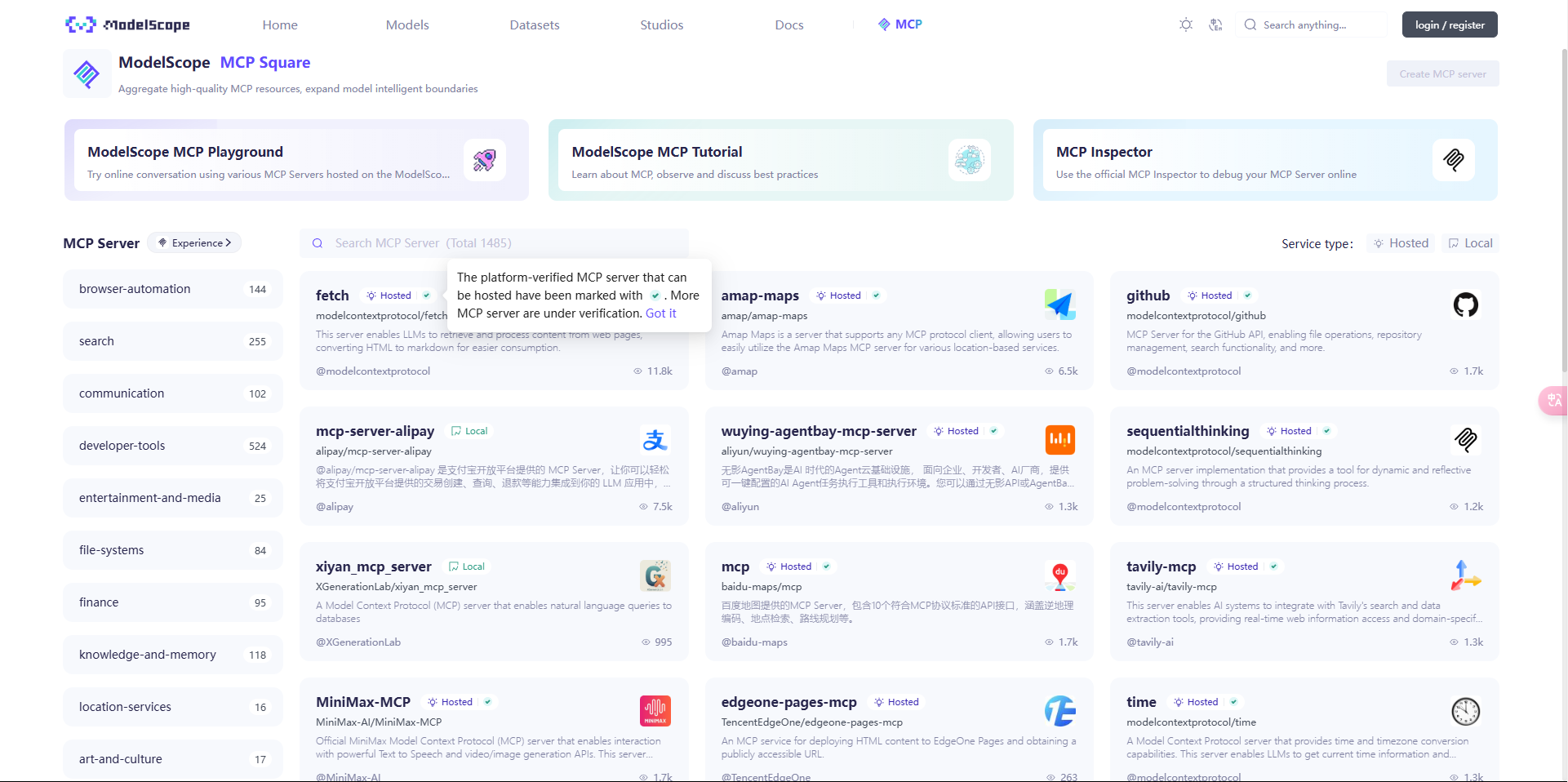Open the rocket icon on MCP Playground card
1568x782 pixels.
coord(485,160)
